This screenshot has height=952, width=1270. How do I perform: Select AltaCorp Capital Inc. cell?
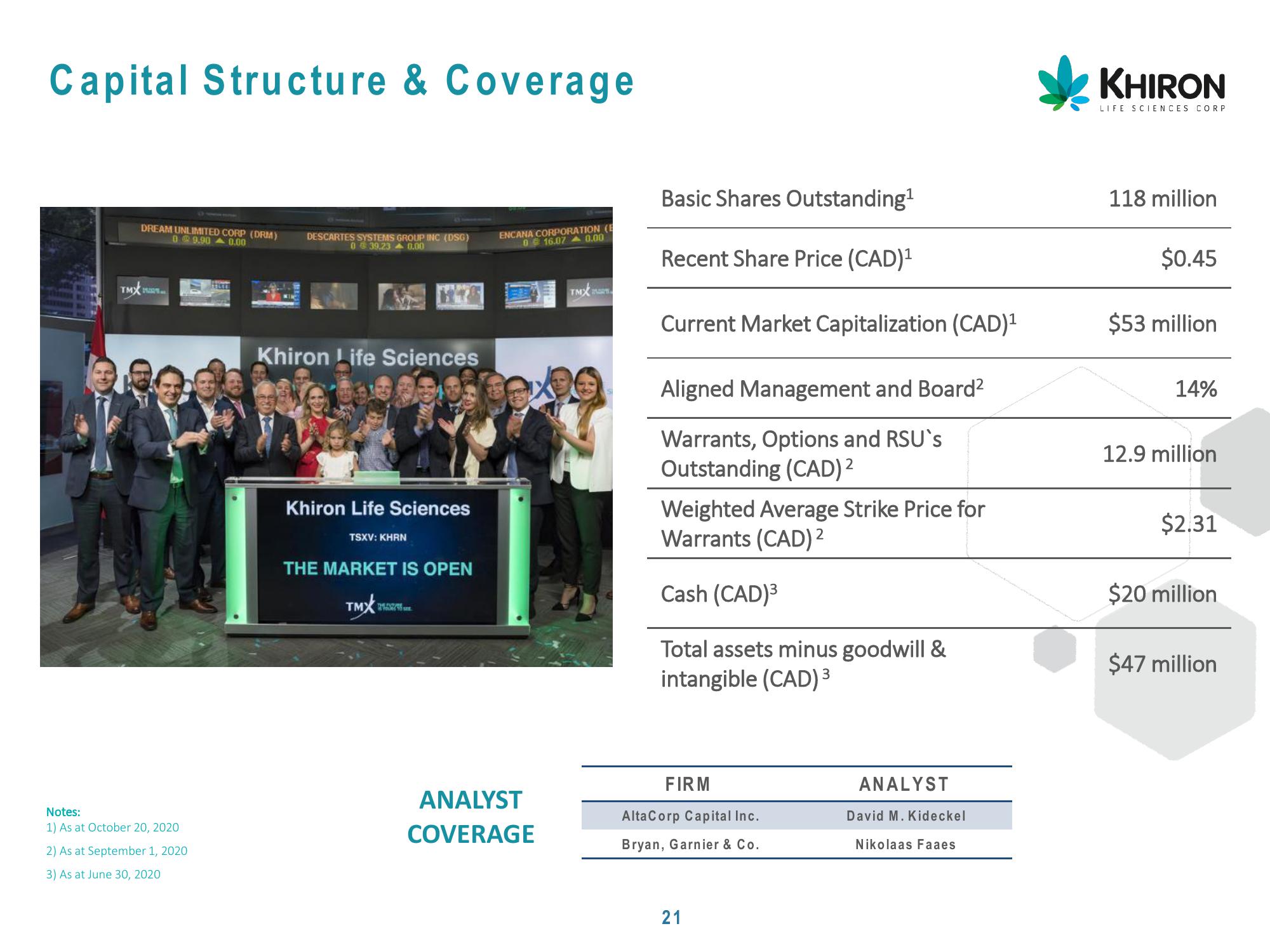[690, 816]
